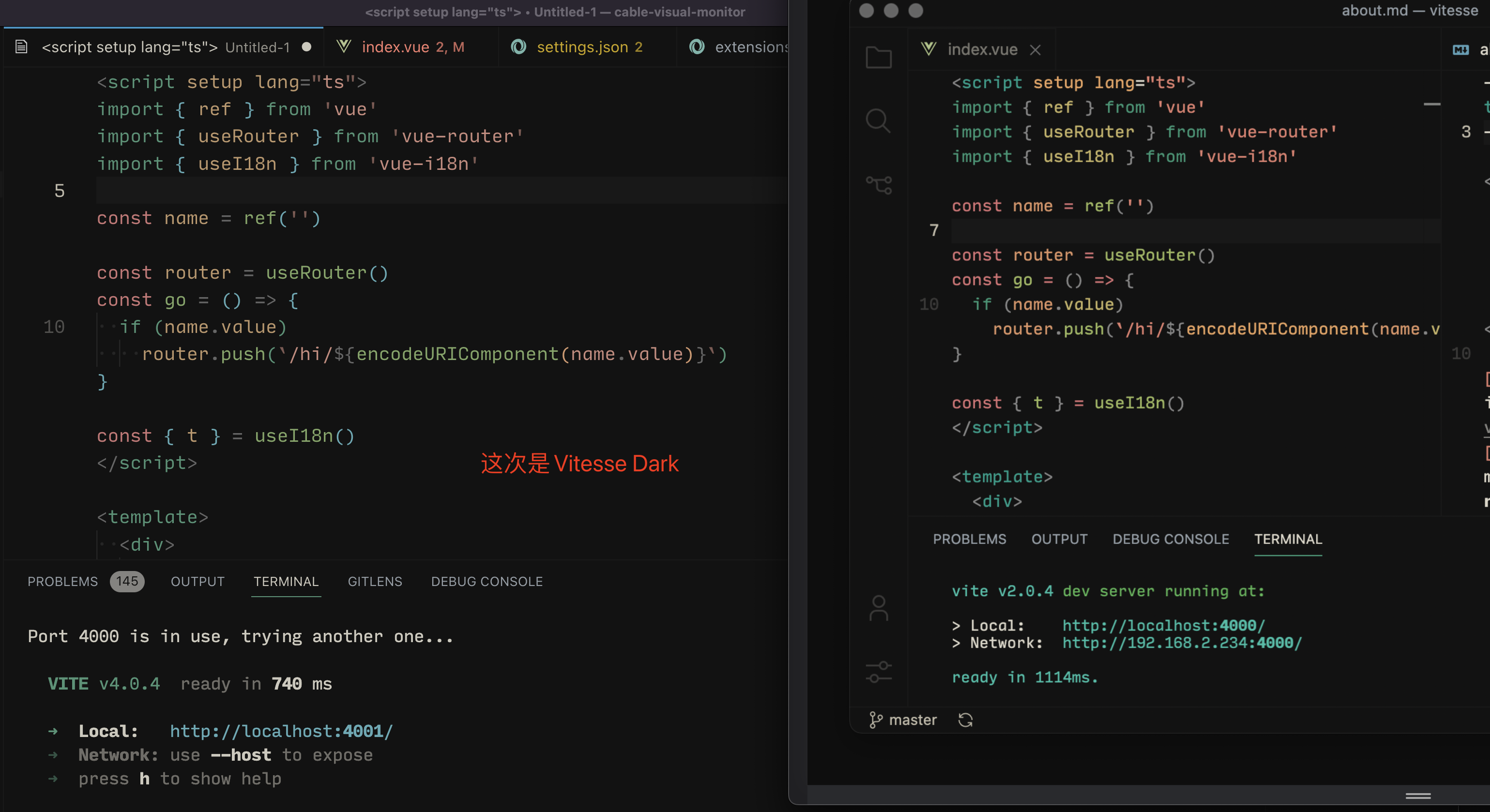Switch to the GITLENS panel tab
The width and height of the screenshot is (1490, 812).
point(375,581)
